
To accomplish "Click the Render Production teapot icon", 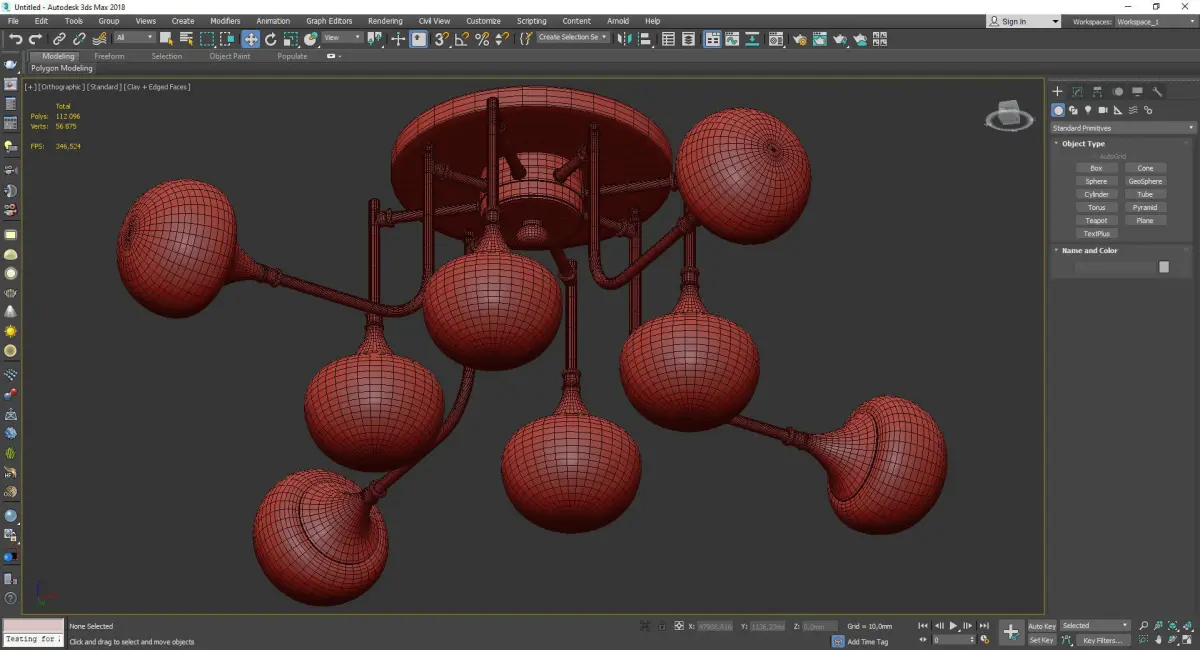I will coord(840,39).
